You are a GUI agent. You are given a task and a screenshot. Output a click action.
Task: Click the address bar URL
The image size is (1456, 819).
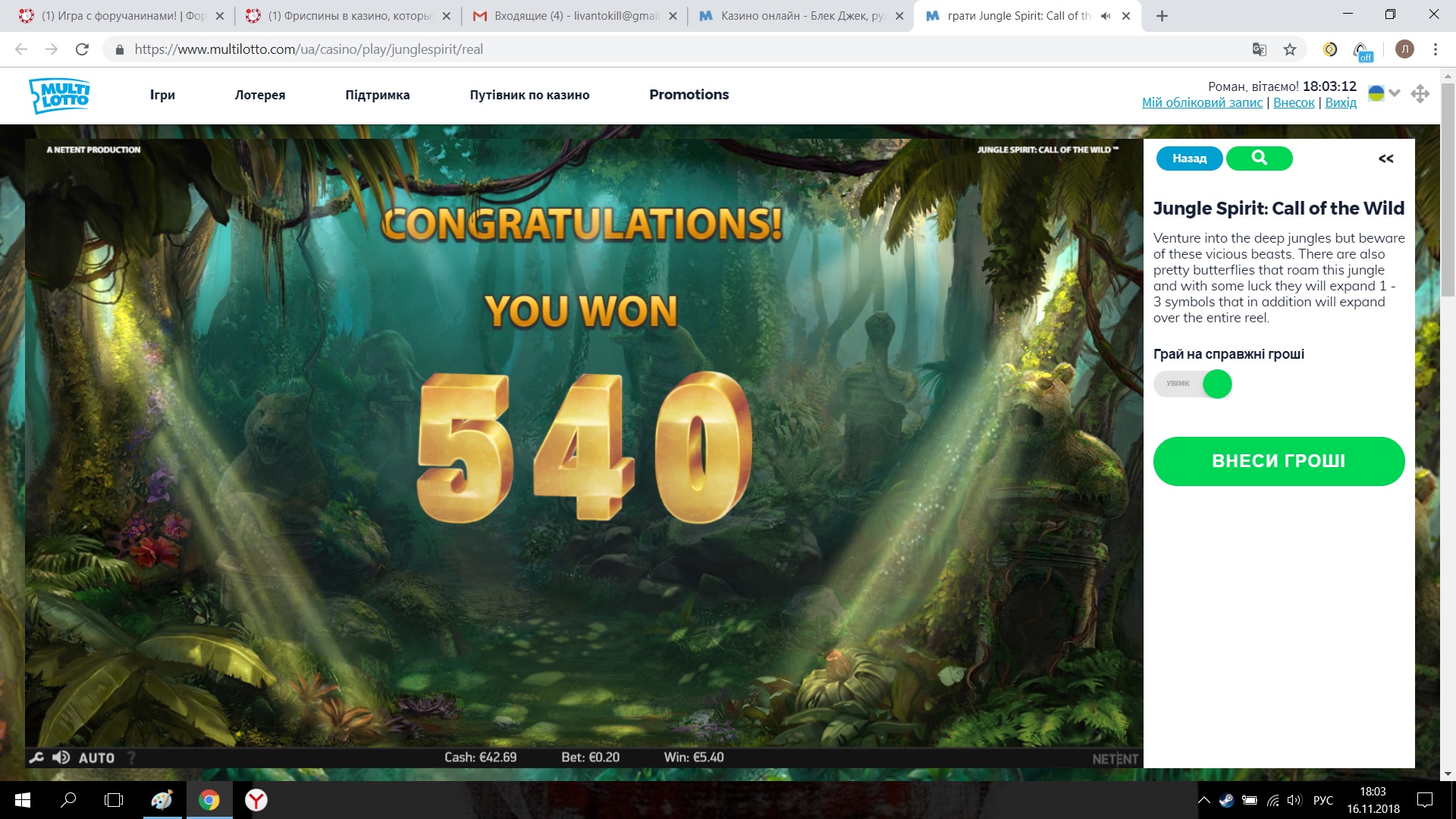pos(309,49)
